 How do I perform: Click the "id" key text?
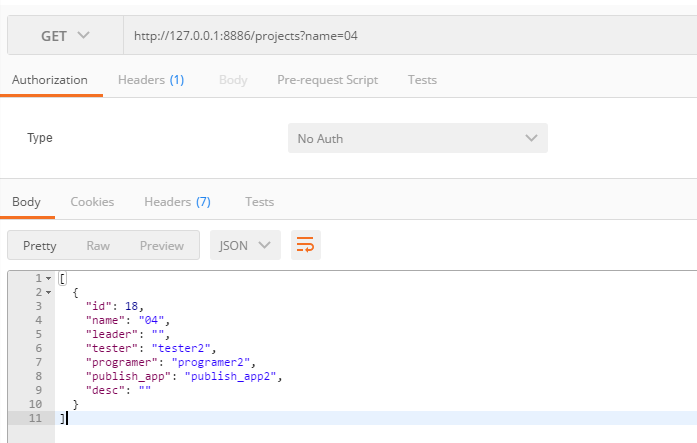(x=99, y=306)
